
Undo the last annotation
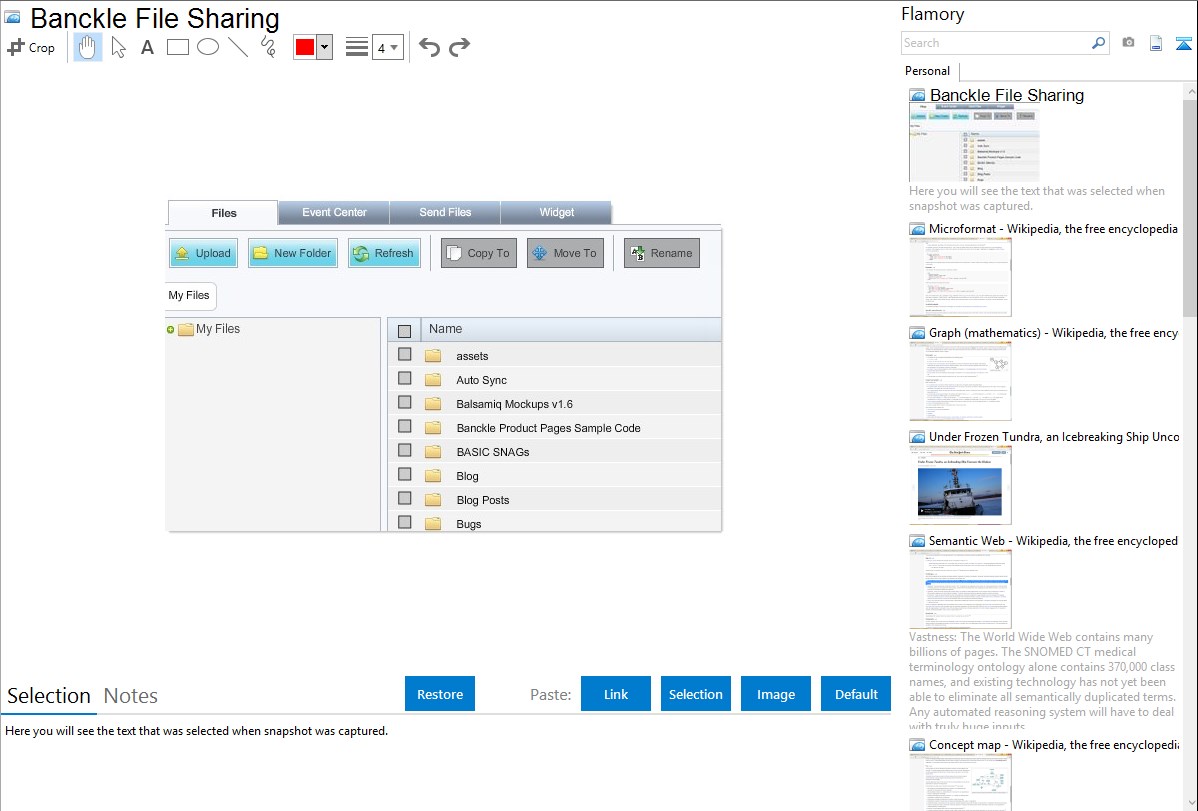tap(429, 47)
